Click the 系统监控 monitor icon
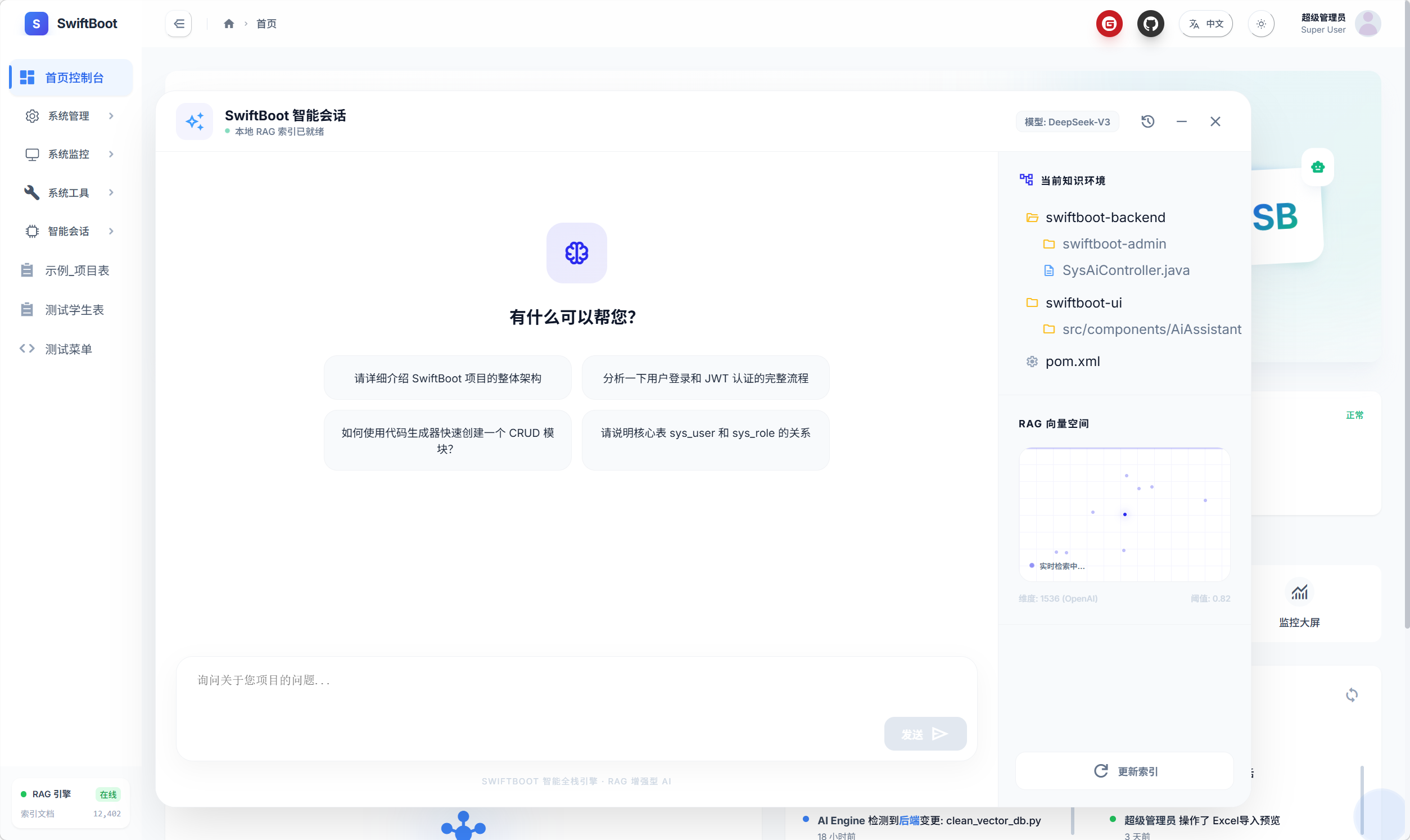The image size is (1410, 840). pyautogui.click(x=32, y=154)
